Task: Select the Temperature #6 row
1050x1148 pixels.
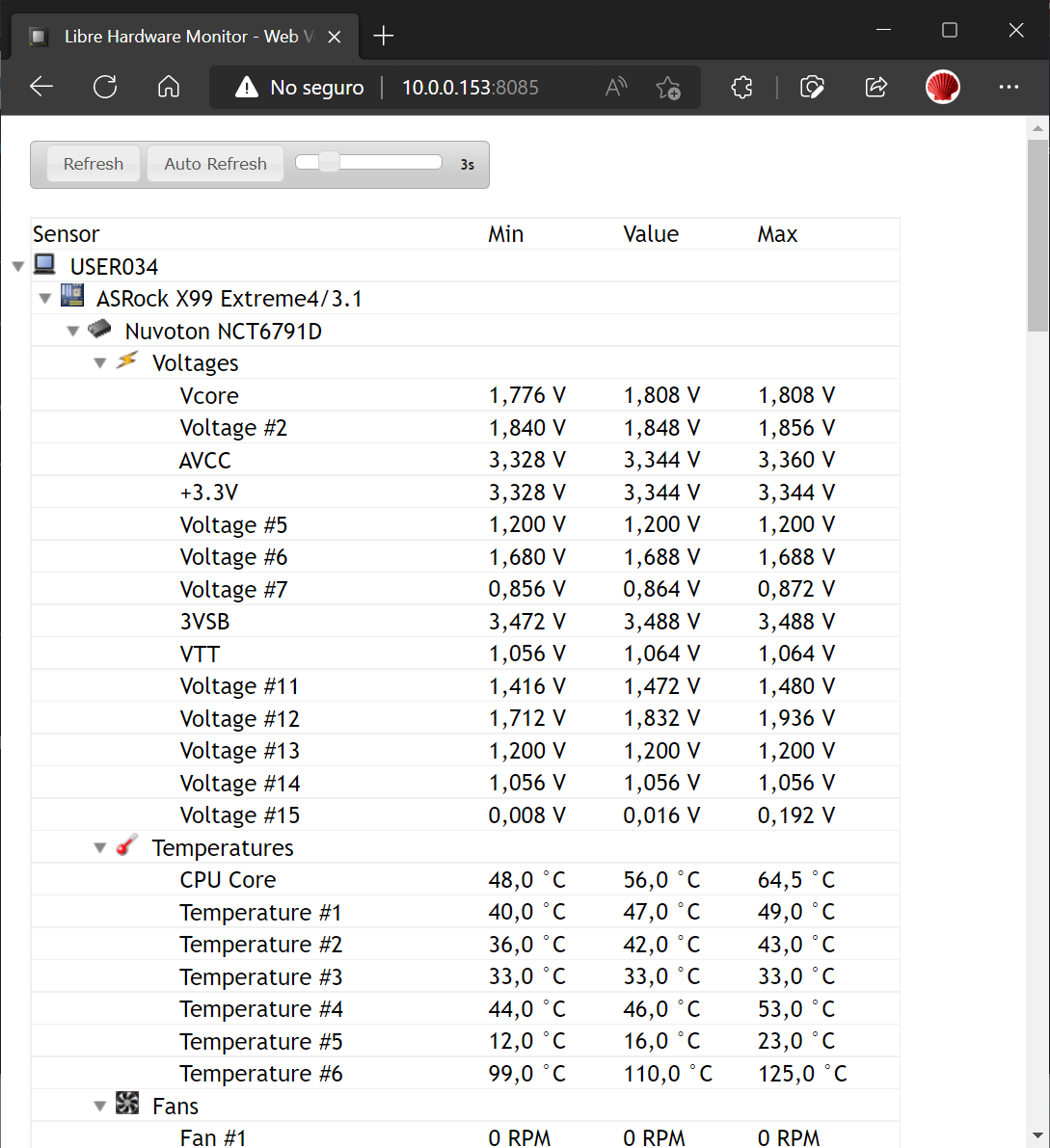Action: point(465,1074)
